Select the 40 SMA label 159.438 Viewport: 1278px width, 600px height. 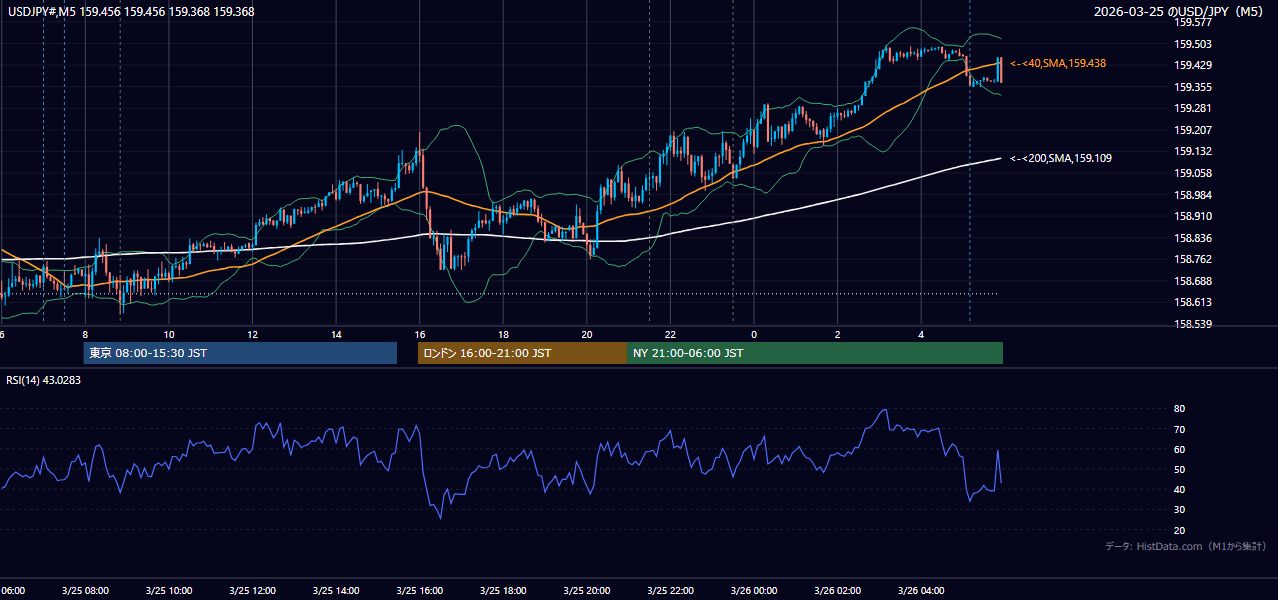1058,63
